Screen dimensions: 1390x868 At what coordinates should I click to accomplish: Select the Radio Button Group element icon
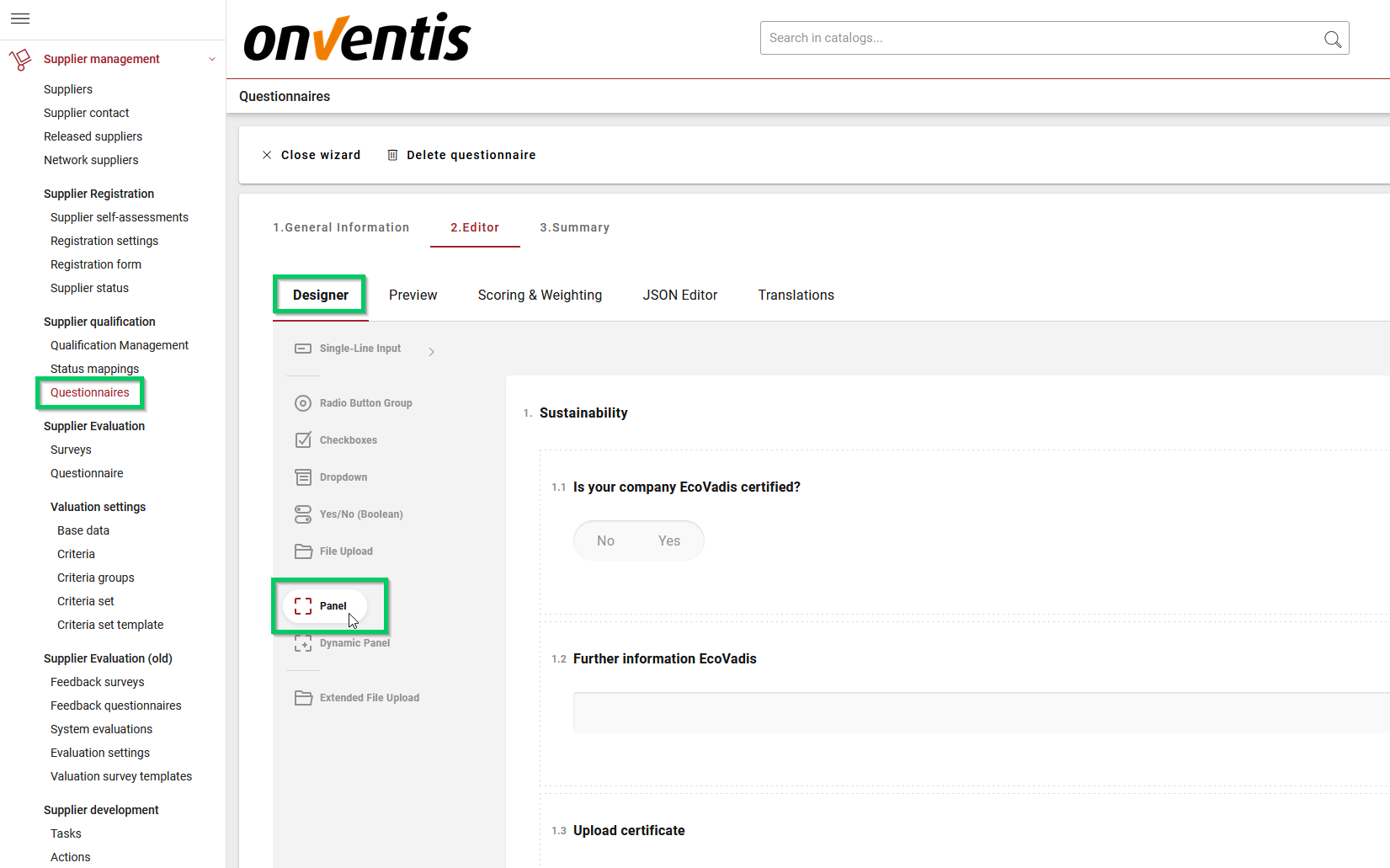click(x=303, y=403)
